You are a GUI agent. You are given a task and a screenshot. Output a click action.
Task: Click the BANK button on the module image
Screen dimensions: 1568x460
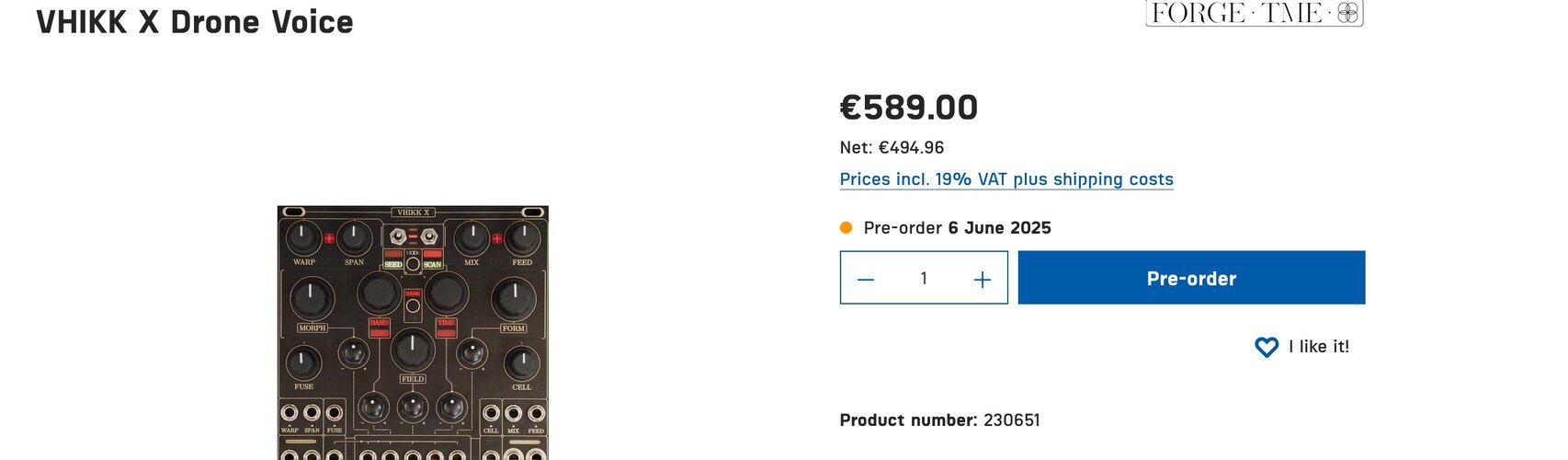coord(413,305)
